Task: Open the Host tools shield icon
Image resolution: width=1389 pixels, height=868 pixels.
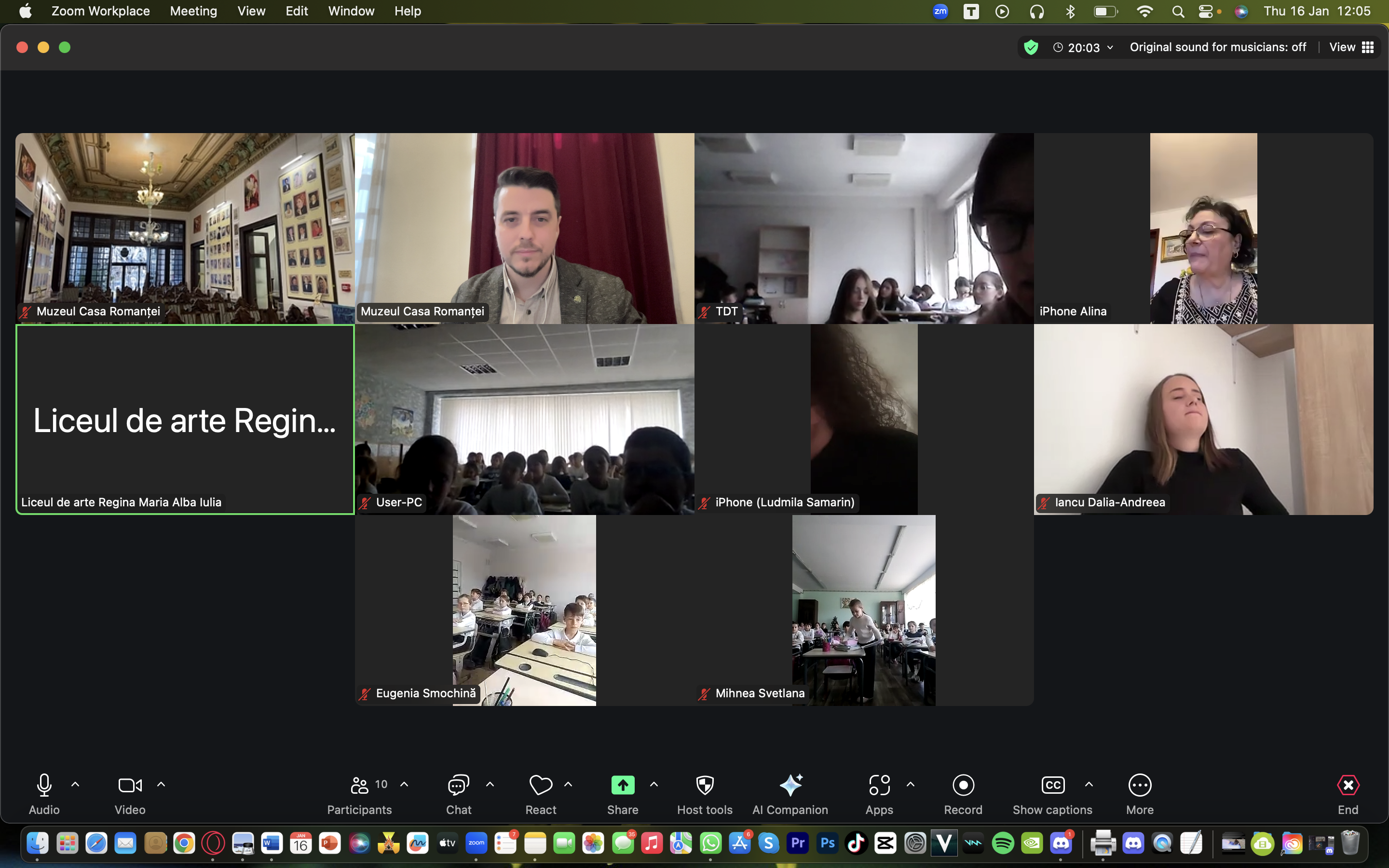Action: [704, 785]
